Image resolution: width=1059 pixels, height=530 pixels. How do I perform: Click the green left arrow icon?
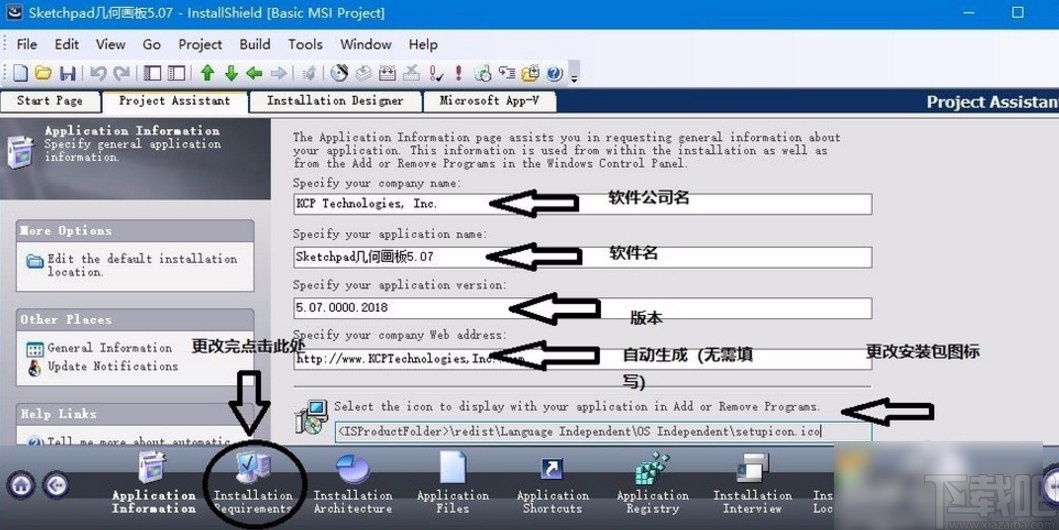pos(255,73)
